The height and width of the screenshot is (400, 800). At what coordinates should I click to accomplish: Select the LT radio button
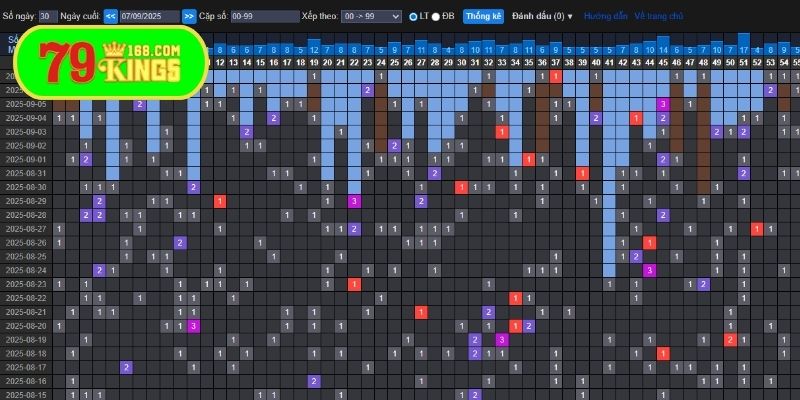[x=414, y=17]
